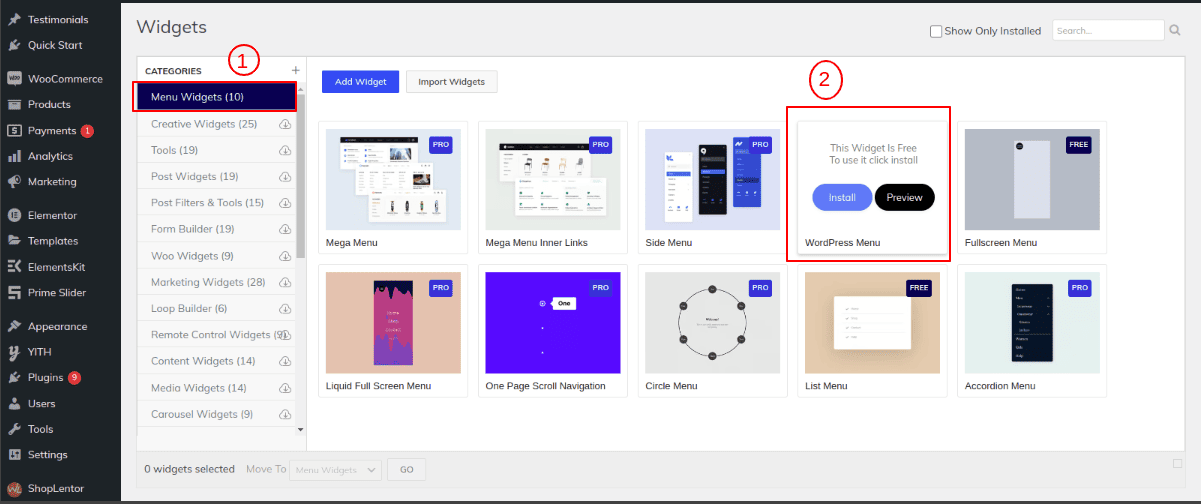Click the Payments dollar icon
The height and width of the screenshot is (504, 1201).
click(x=14, y=130)
